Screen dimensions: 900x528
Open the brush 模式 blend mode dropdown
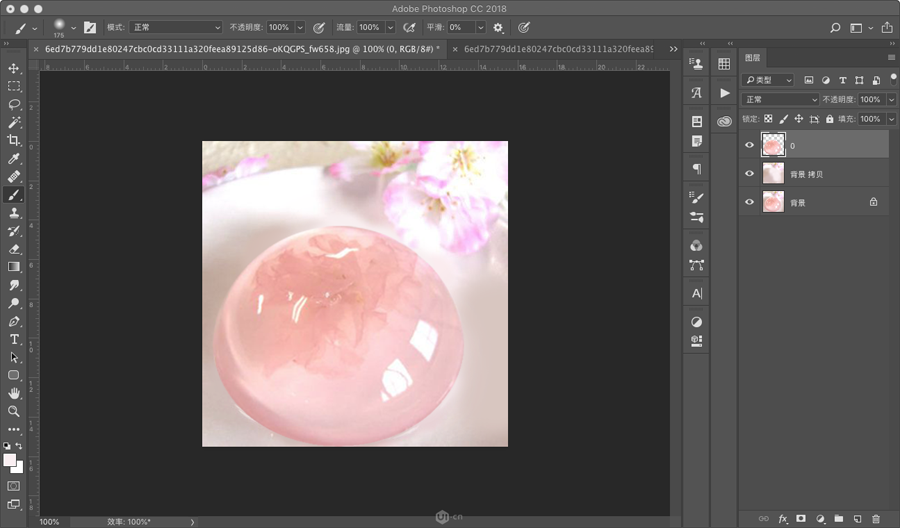pyautogui.click(x=176, y=27)
